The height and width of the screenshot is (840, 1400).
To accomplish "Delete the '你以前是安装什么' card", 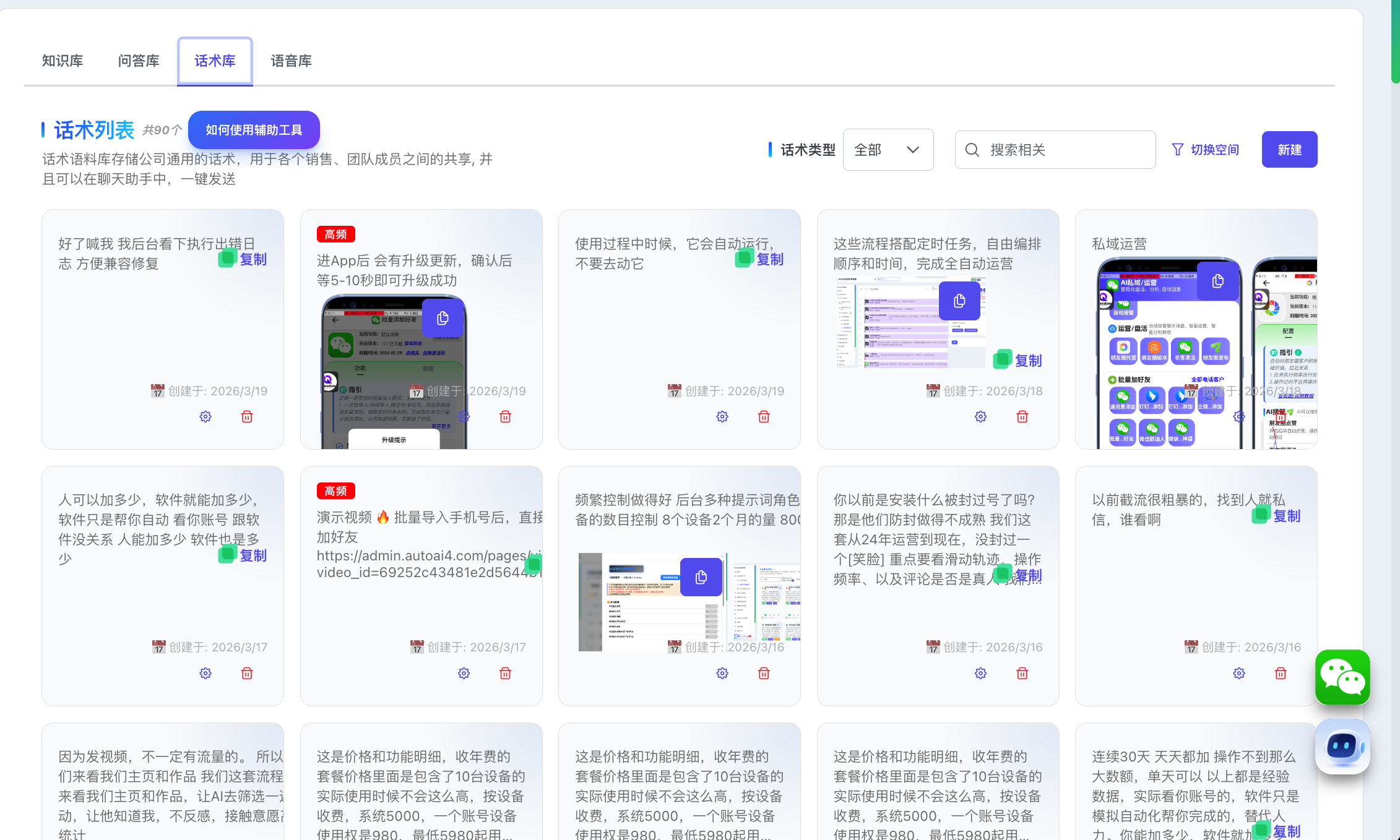I will (x=1022, y=674).
